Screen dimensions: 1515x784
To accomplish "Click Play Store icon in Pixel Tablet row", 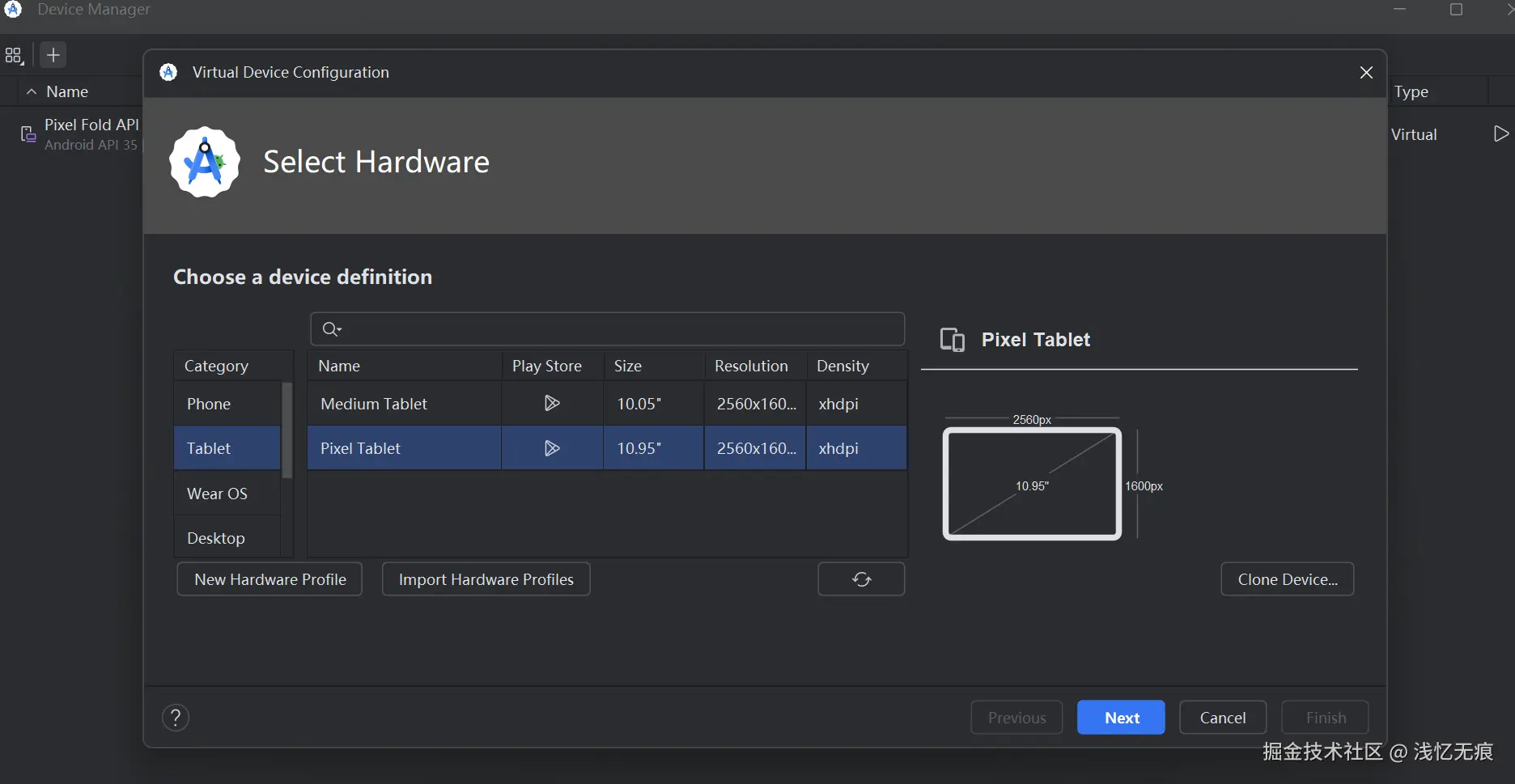I will click(552, 448).
